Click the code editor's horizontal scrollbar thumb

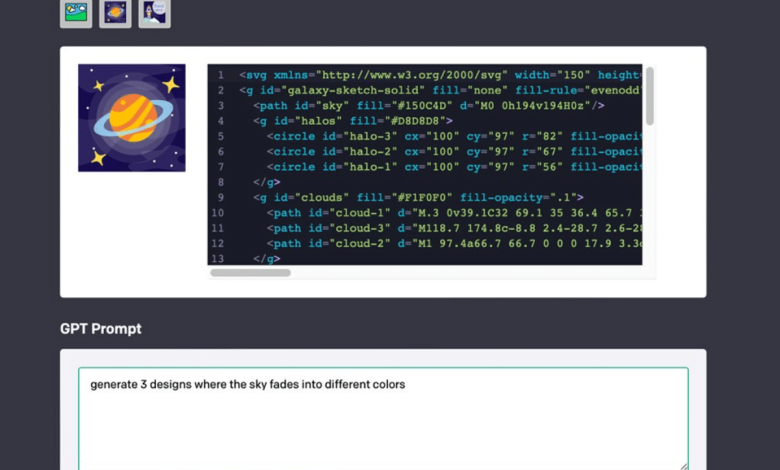(250, 272)
